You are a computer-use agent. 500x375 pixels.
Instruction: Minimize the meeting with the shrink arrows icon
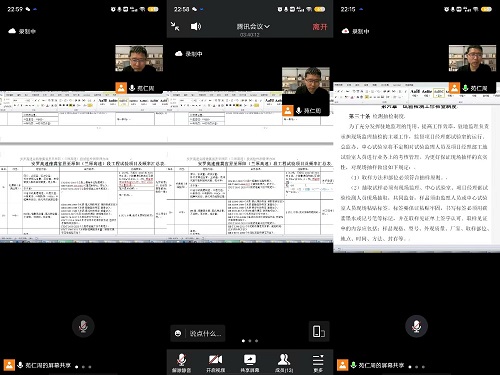coord(175,26)
